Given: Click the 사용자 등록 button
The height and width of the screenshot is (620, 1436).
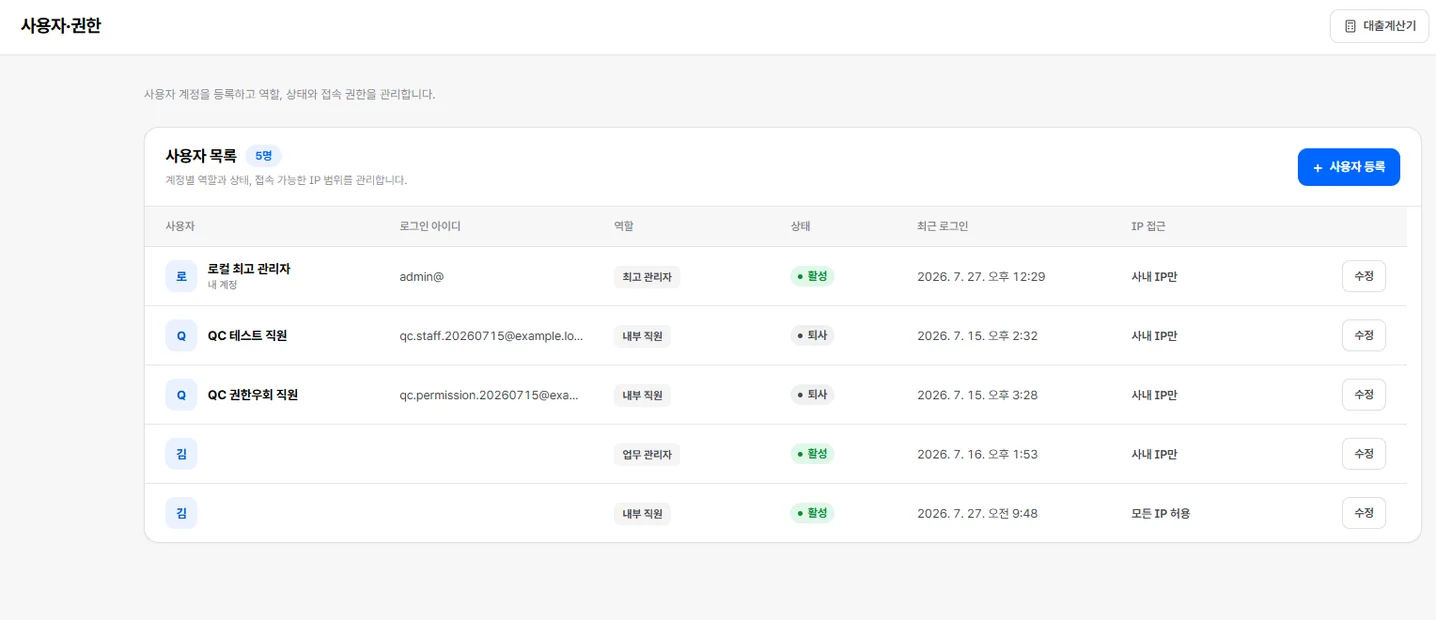Looking at the screenshot, I should point(1348,167).
